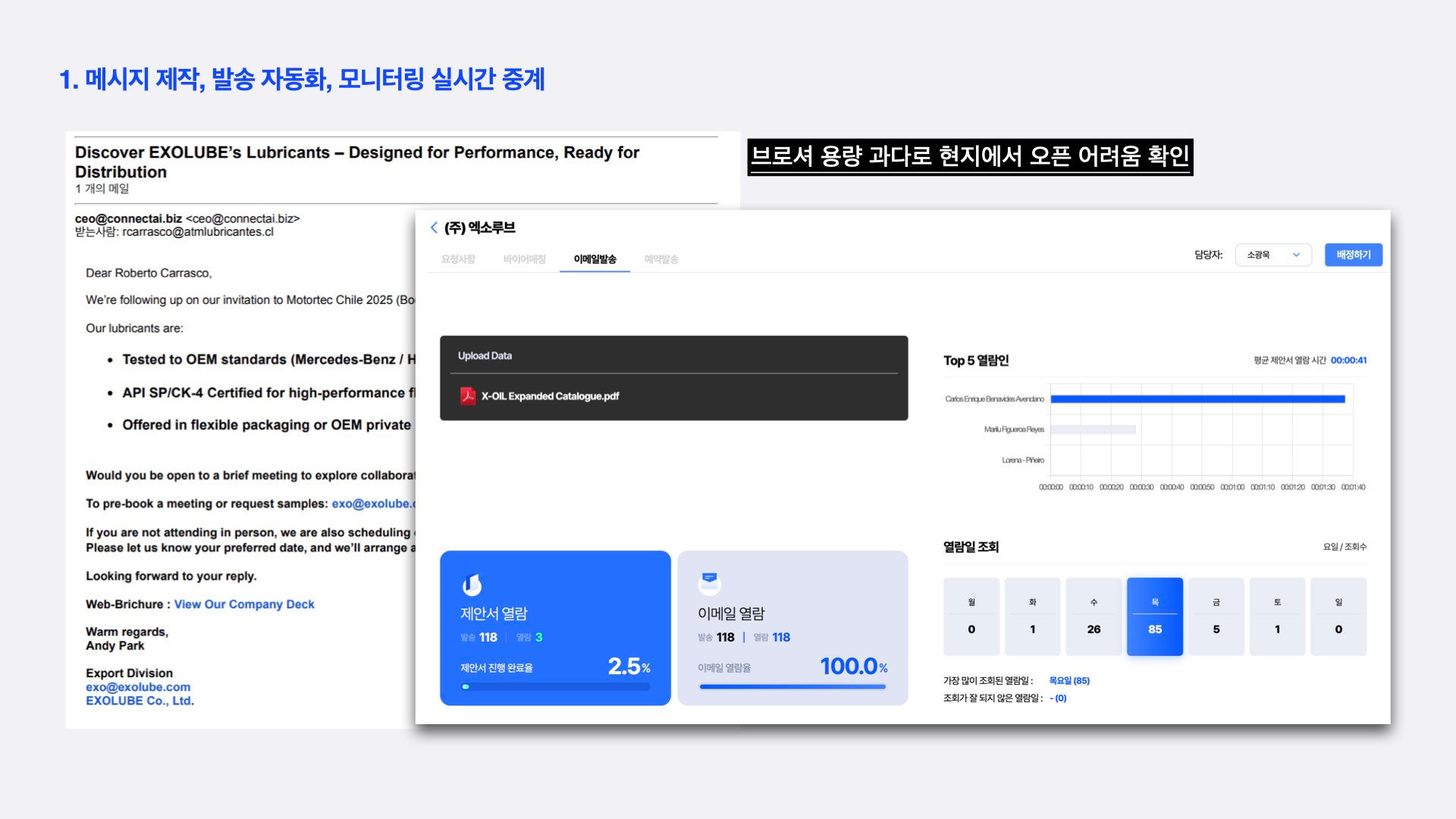The image size is (1456, 819).
Task: Click the - (0) least-viewed day value
Action: (1058, 698)
